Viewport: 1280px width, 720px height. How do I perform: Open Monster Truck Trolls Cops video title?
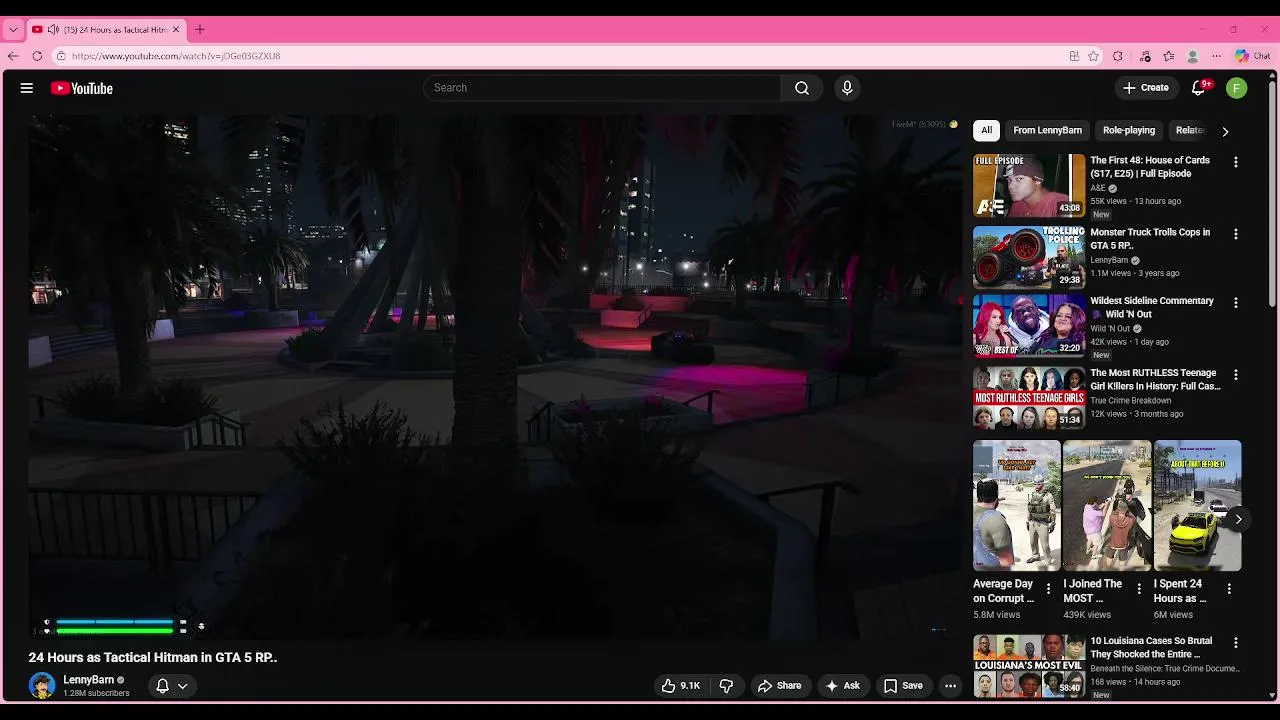1150,239
